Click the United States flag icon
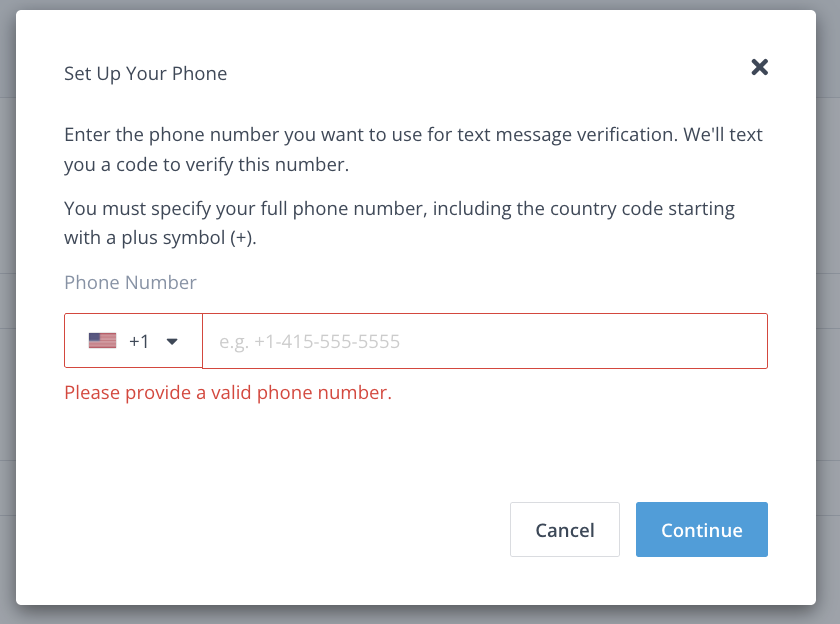 click(102, 341)
